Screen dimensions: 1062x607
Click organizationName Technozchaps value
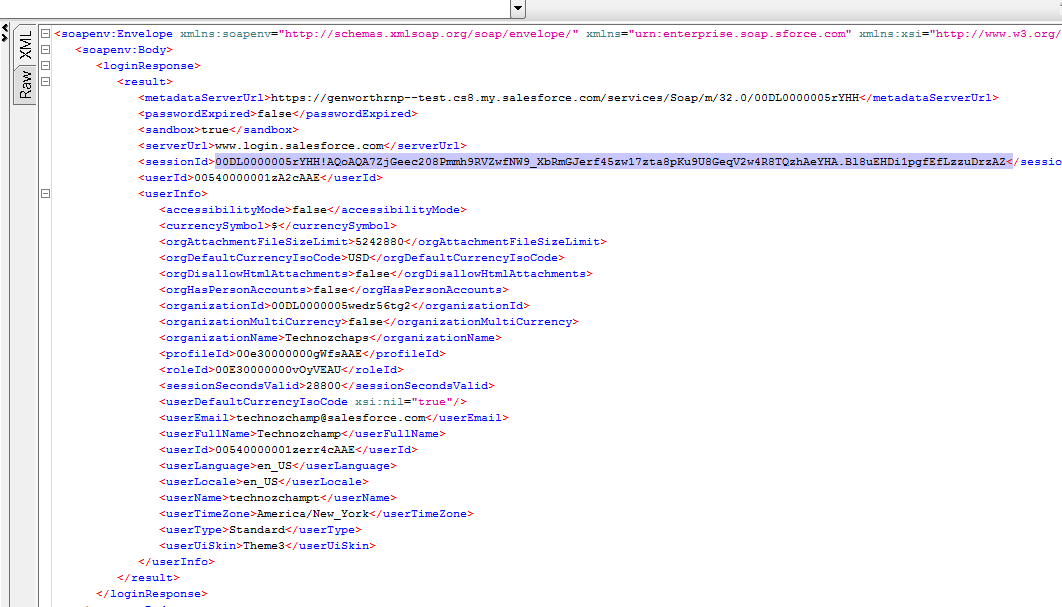pyautogui.click(x=326, y=338)
